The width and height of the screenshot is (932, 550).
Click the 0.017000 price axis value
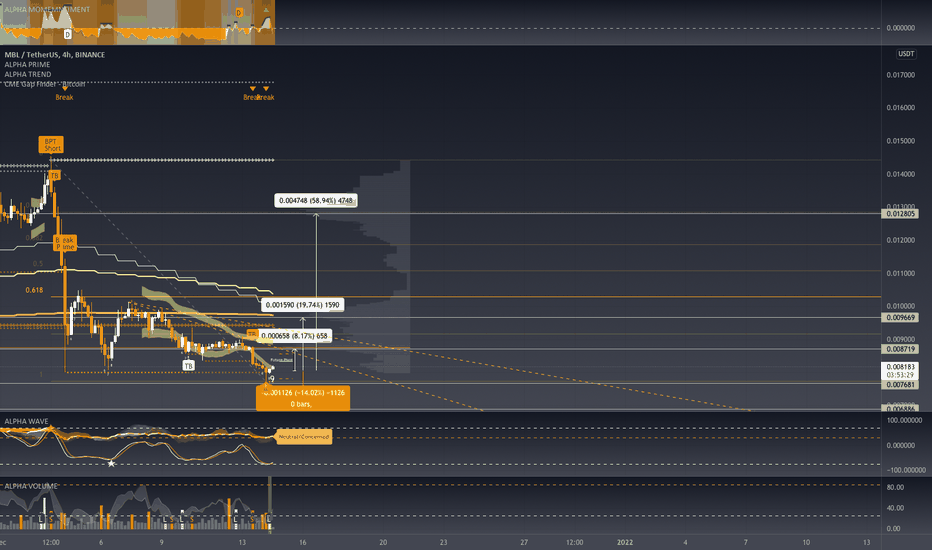click(900, 75)
